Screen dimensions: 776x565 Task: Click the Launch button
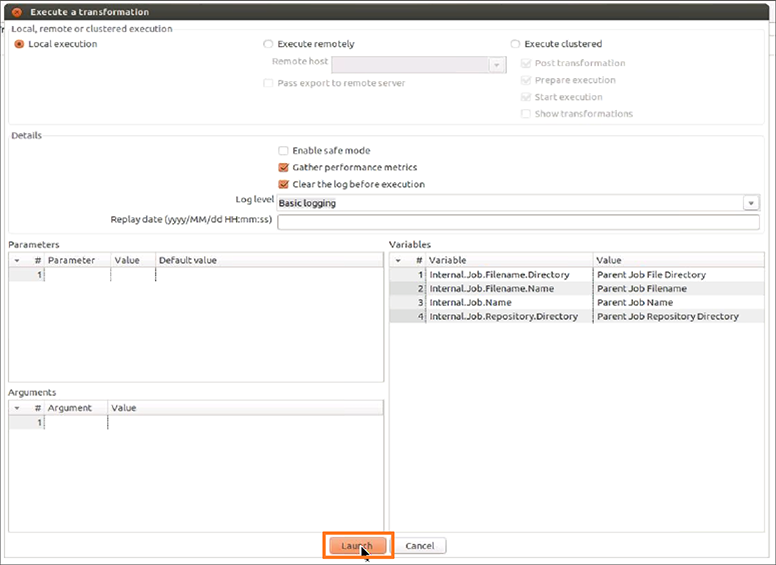[x=358, y=546]
